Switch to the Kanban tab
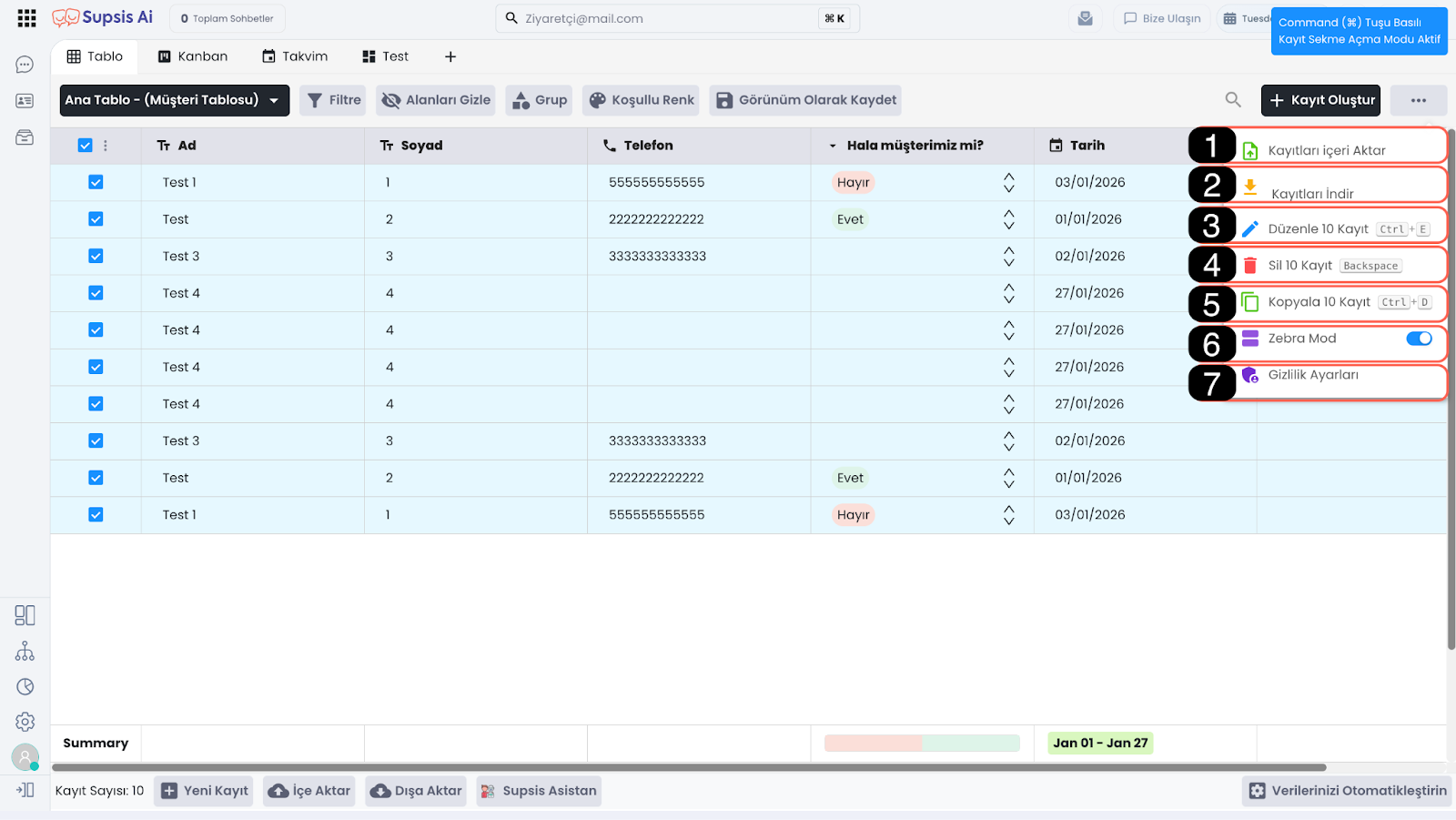Image resolution: width=1456 pixels, height=820 pixels. (193, 56)
